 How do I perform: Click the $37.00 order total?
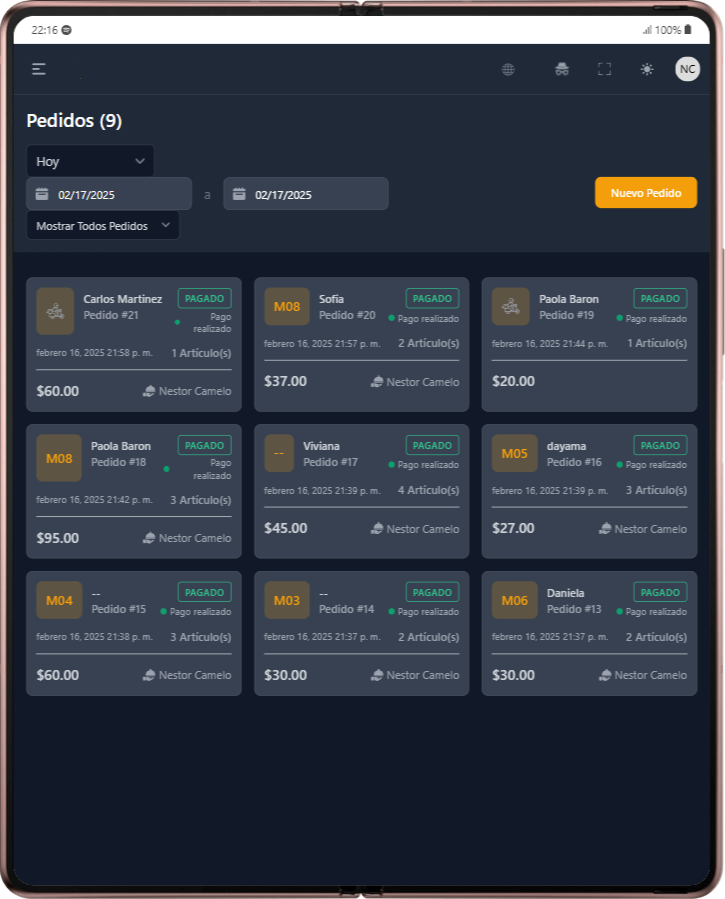pyautogui.click(x=285, y=381)
